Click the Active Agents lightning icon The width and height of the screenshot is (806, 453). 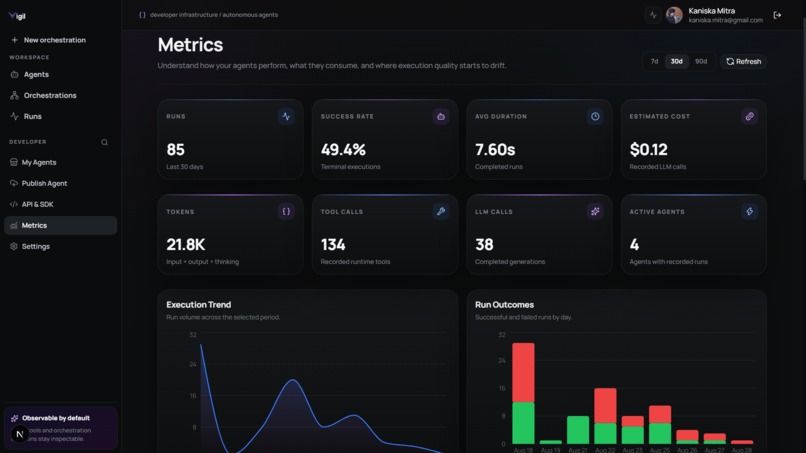click(749, 211)
